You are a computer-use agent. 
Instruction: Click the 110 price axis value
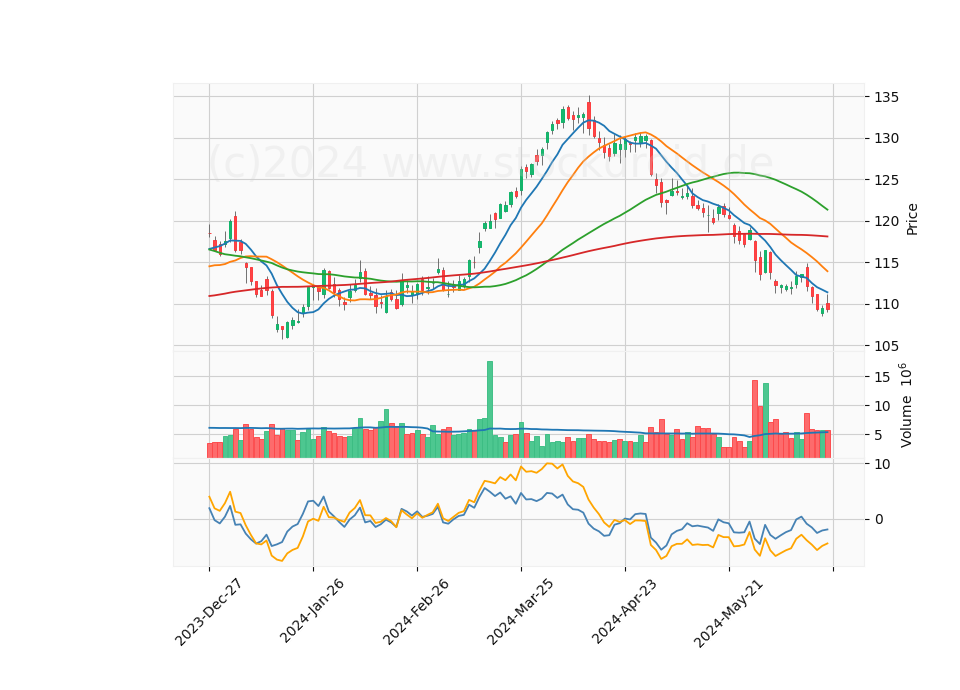pyautogui.click(x=886, y=304)
